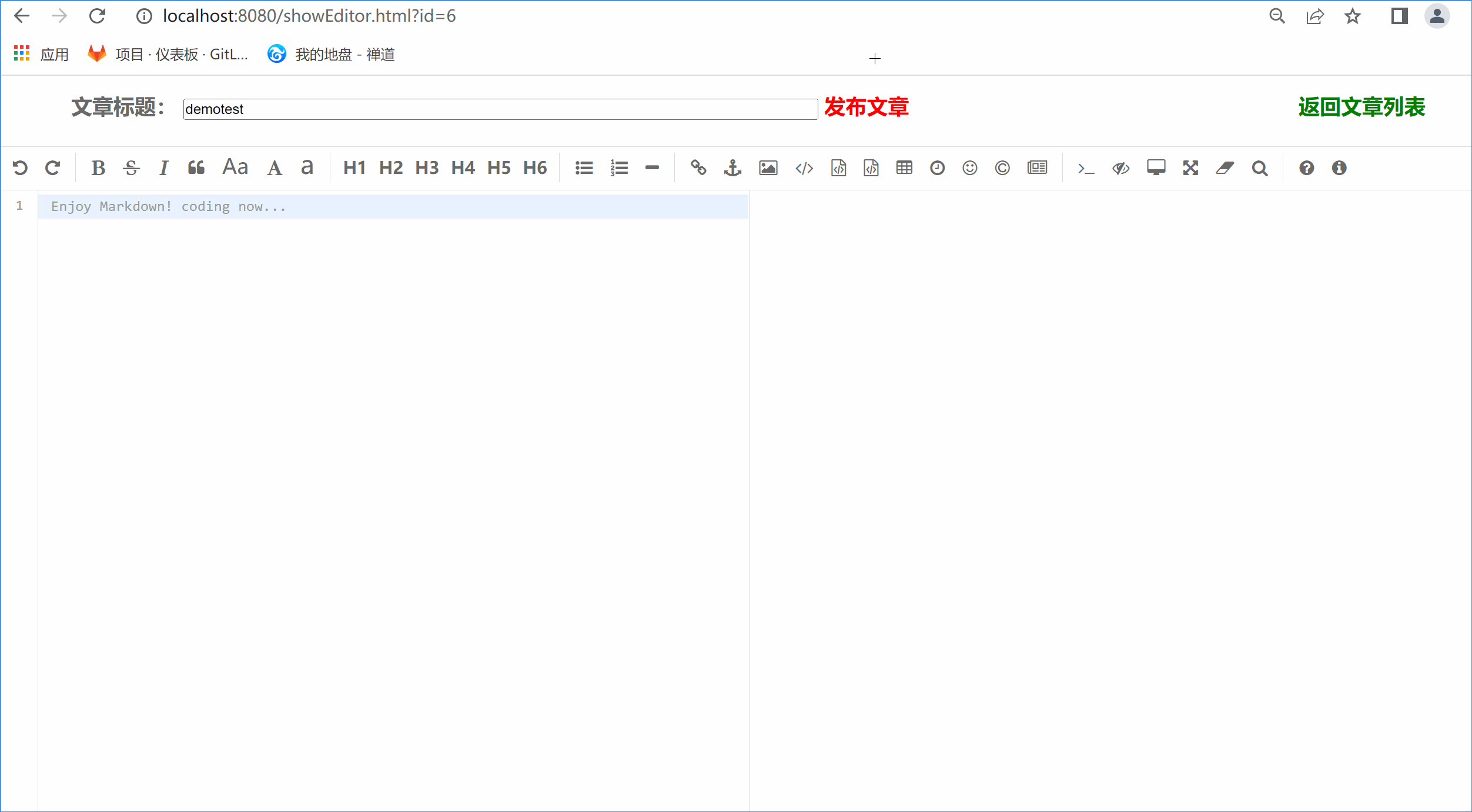The image size is (1472, 812).
Task: Apply H1 heading format
Action: (x=354, y=167)
